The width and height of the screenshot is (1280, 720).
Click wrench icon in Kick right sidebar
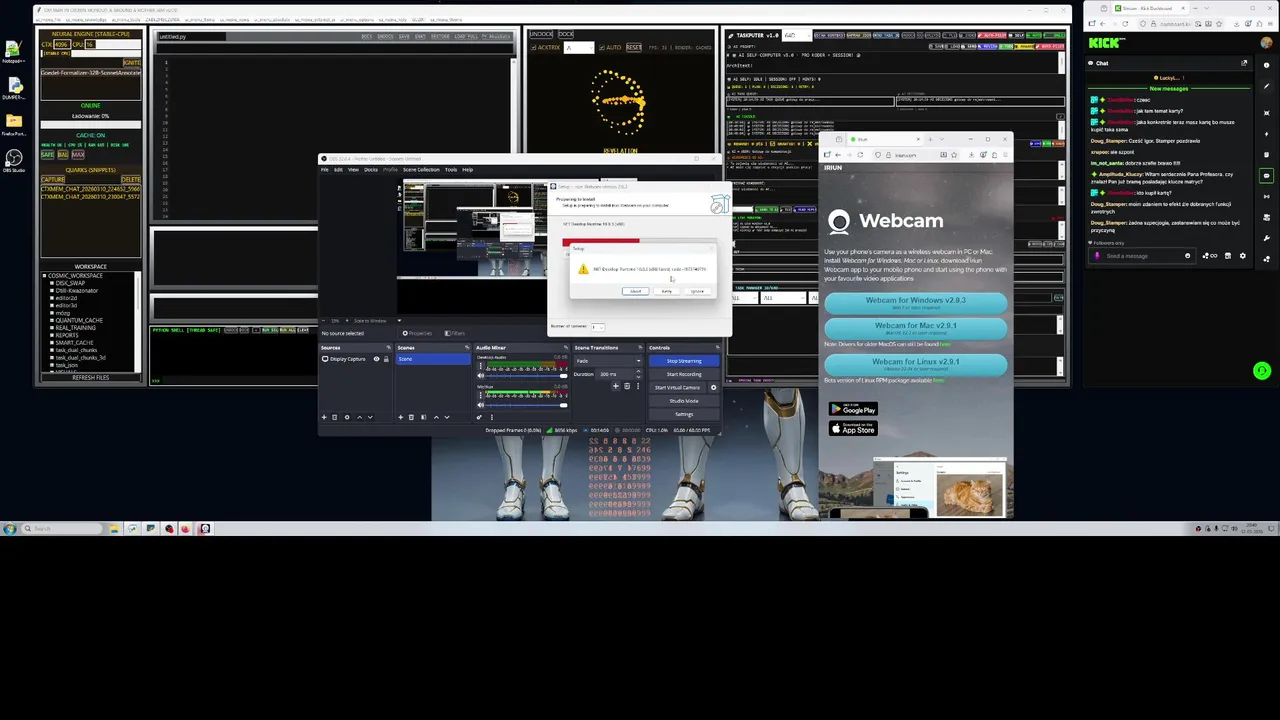click(x=1266, y=238)
